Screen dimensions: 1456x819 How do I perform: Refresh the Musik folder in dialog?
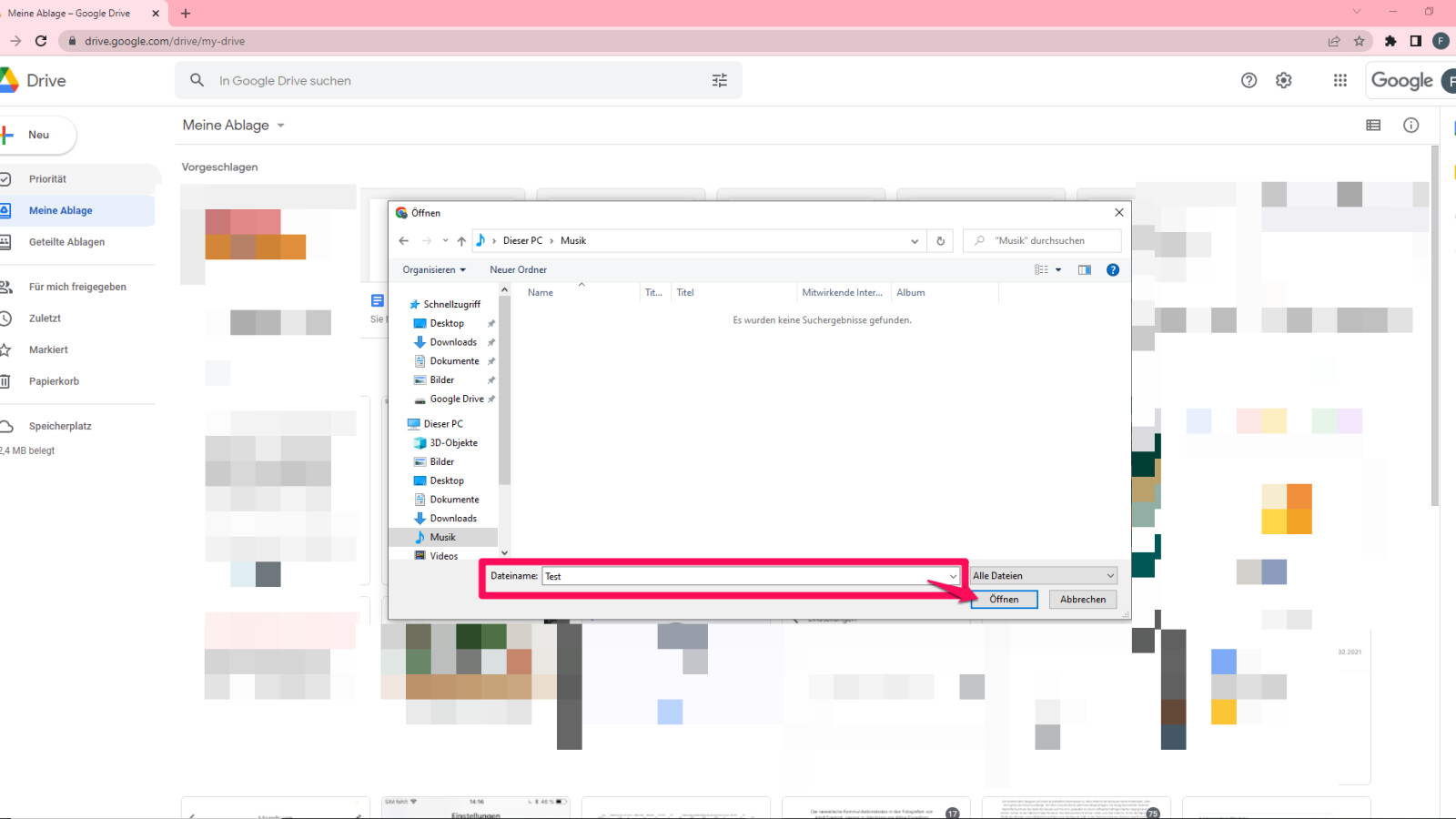click(x=940, y=241)
